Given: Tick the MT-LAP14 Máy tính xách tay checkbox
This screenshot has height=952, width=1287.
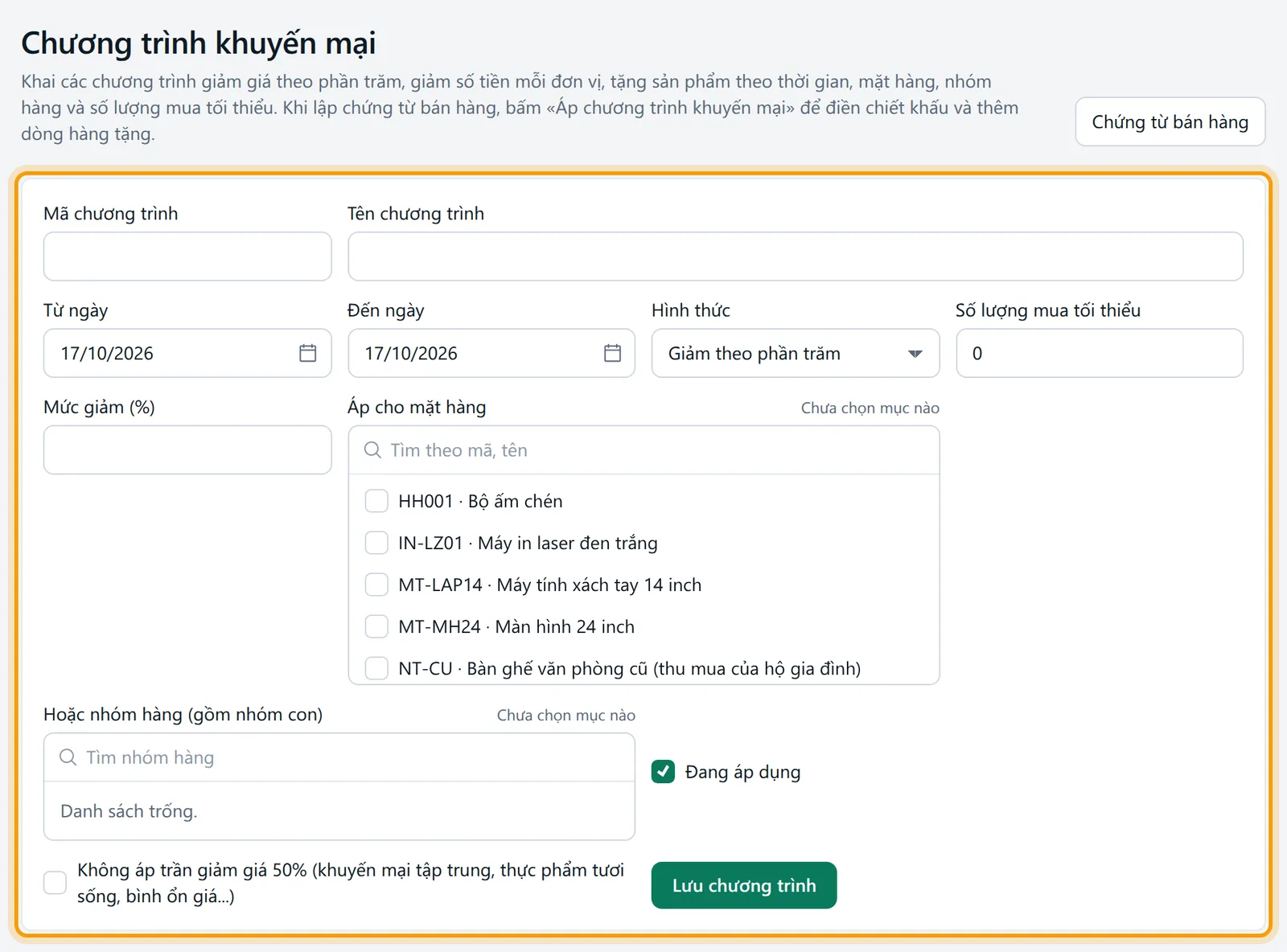Looking at the screenshot, I should (376, 585).
